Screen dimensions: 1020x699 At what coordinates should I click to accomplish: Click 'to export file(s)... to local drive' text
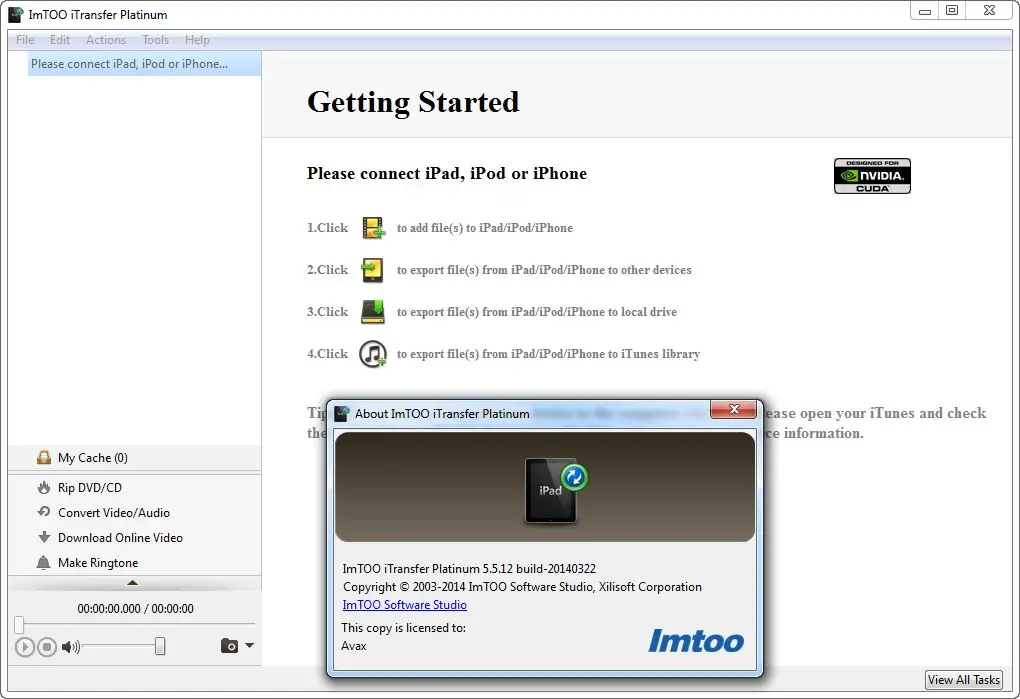pos(537,312)
